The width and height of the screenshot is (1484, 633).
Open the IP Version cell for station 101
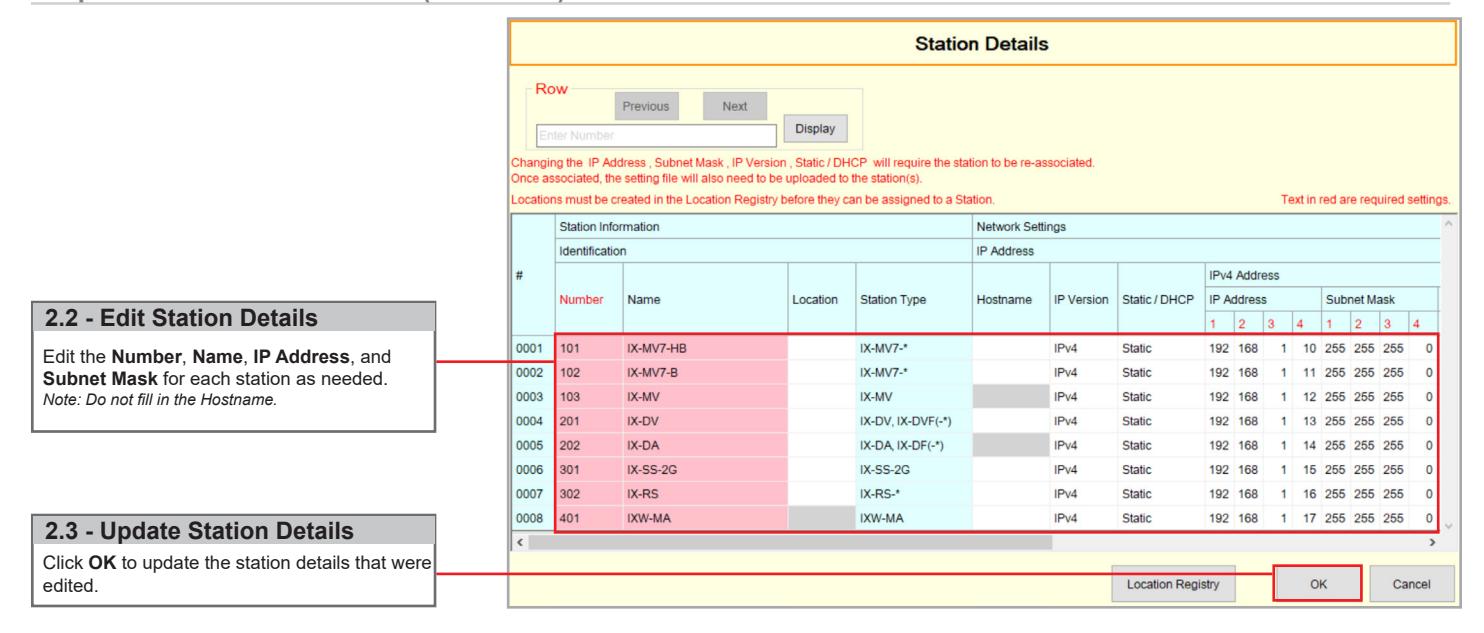pyautogui.click(x=1084, y=349)
